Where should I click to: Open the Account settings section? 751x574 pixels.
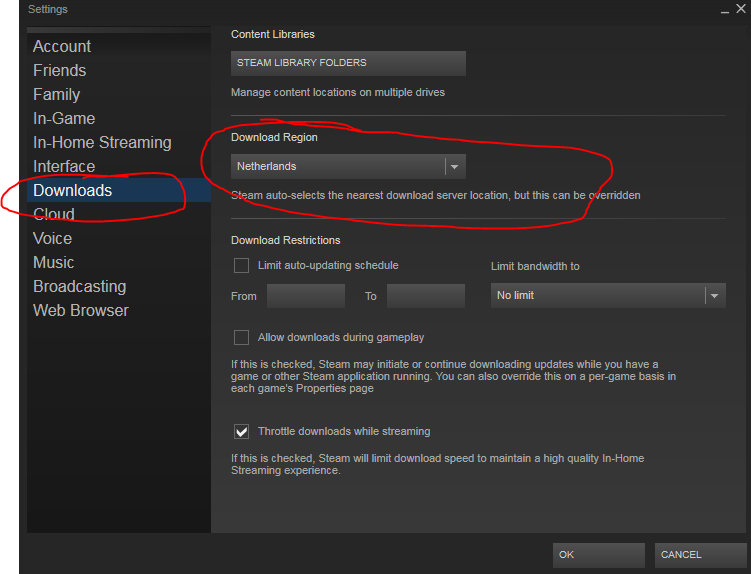[119, 46]
